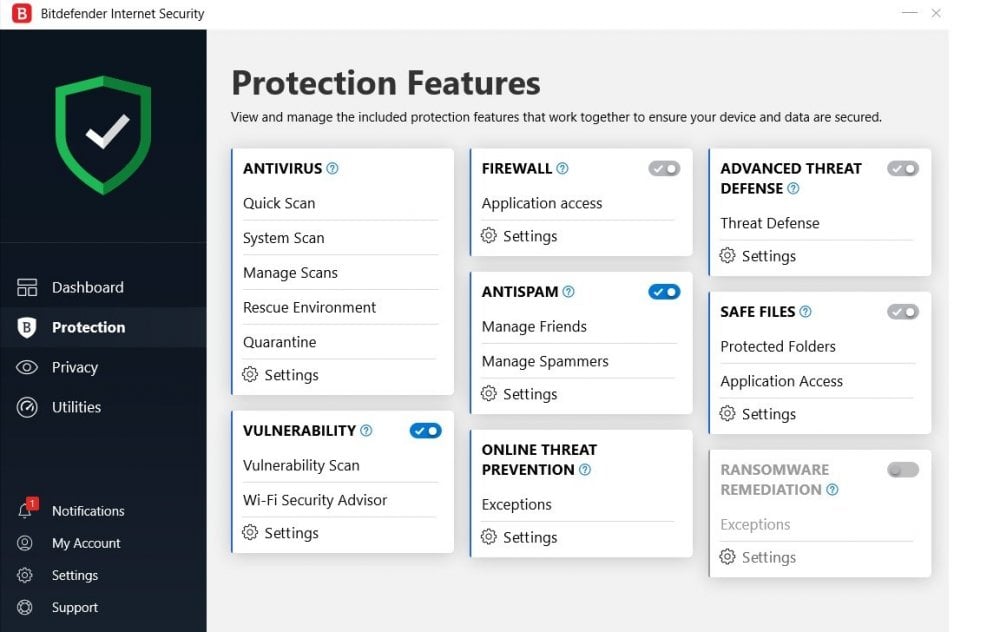Open the Notifications bell icon
The width and height of the screenshot is (1000, 632).
pyautogui.click(x=26, y=510)
